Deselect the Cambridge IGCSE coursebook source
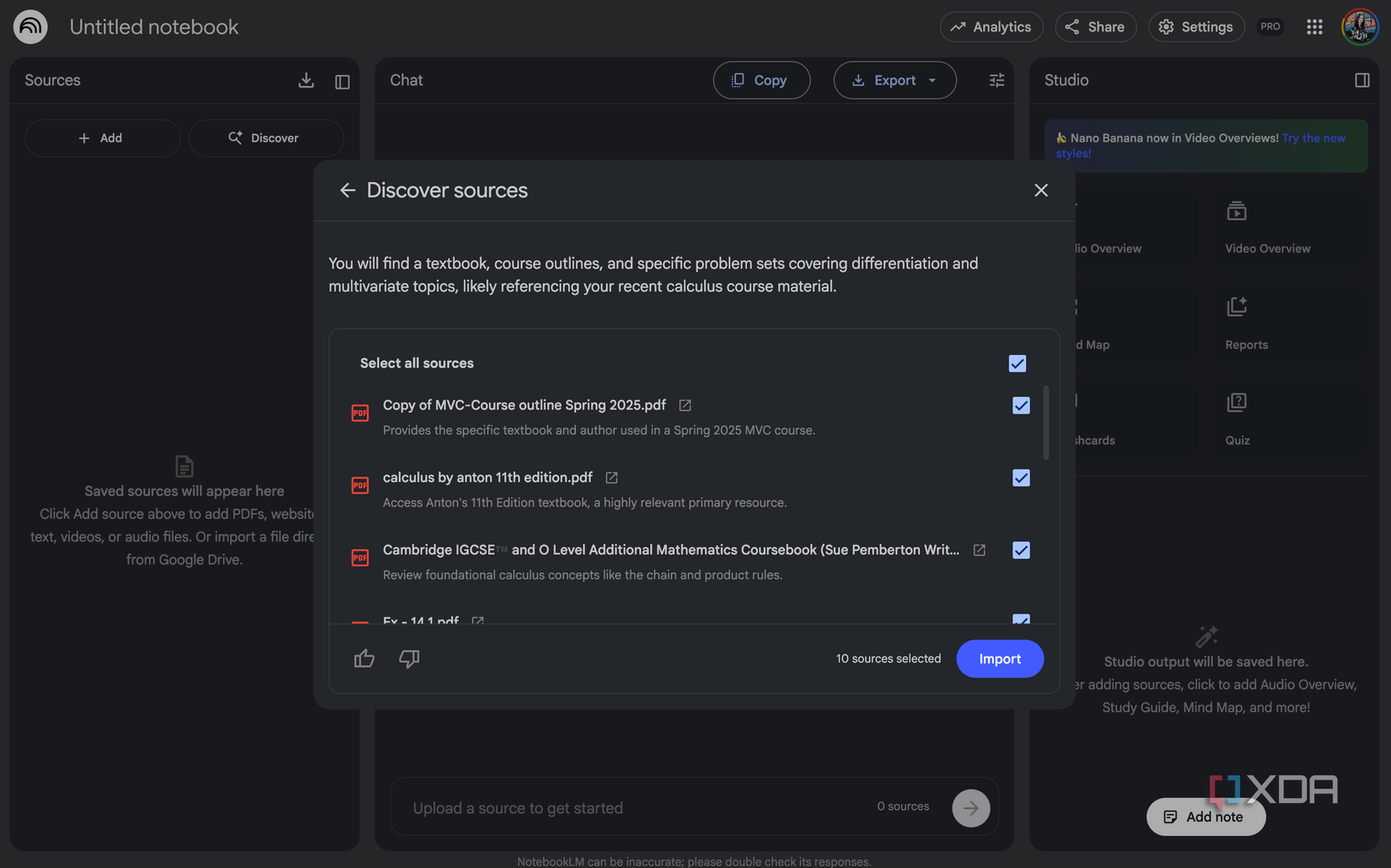Screen dimensions: 1391x868 pyautogui.click(x=1021, y=550)
